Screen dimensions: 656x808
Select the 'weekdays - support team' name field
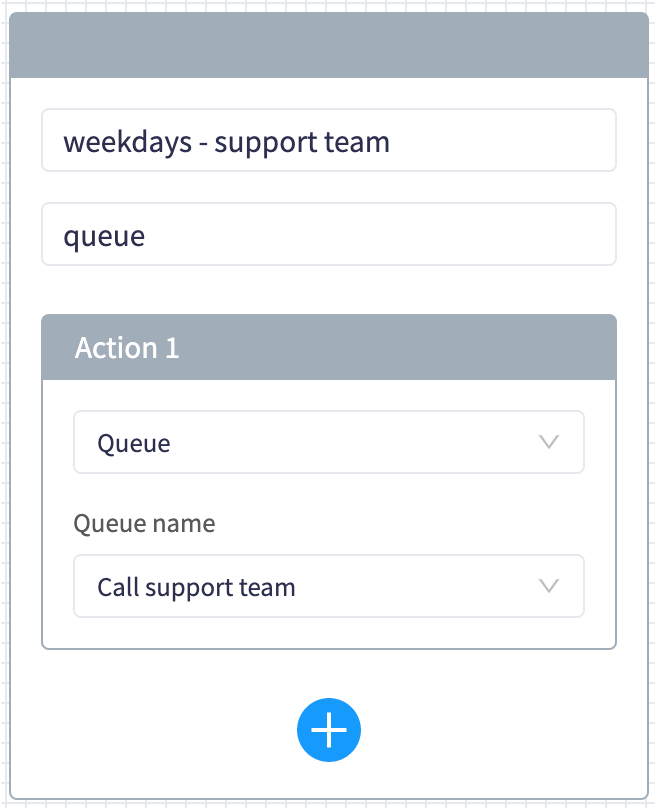tap(329, 140)
